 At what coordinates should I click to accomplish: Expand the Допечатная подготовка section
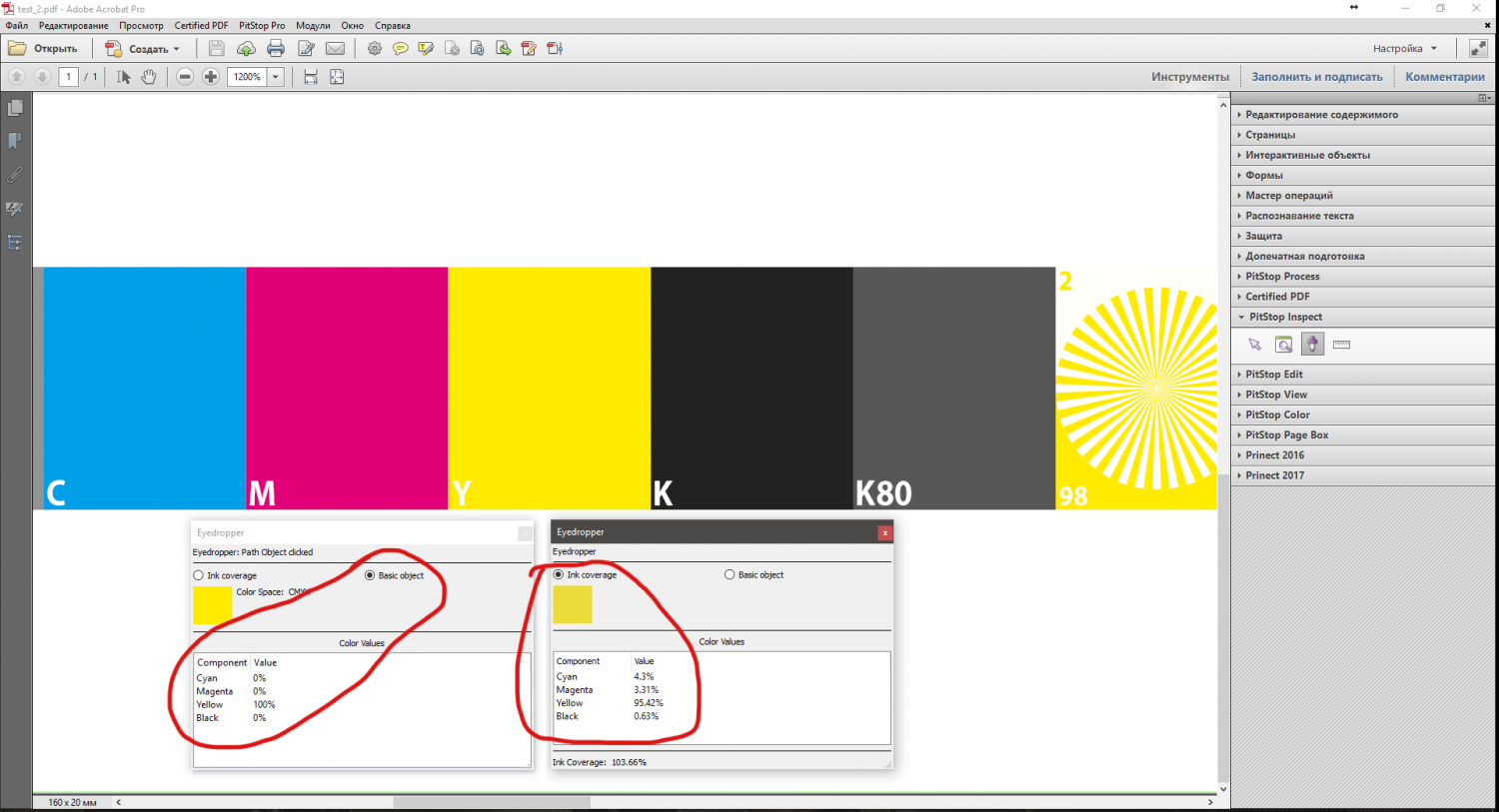(1363, 256)
